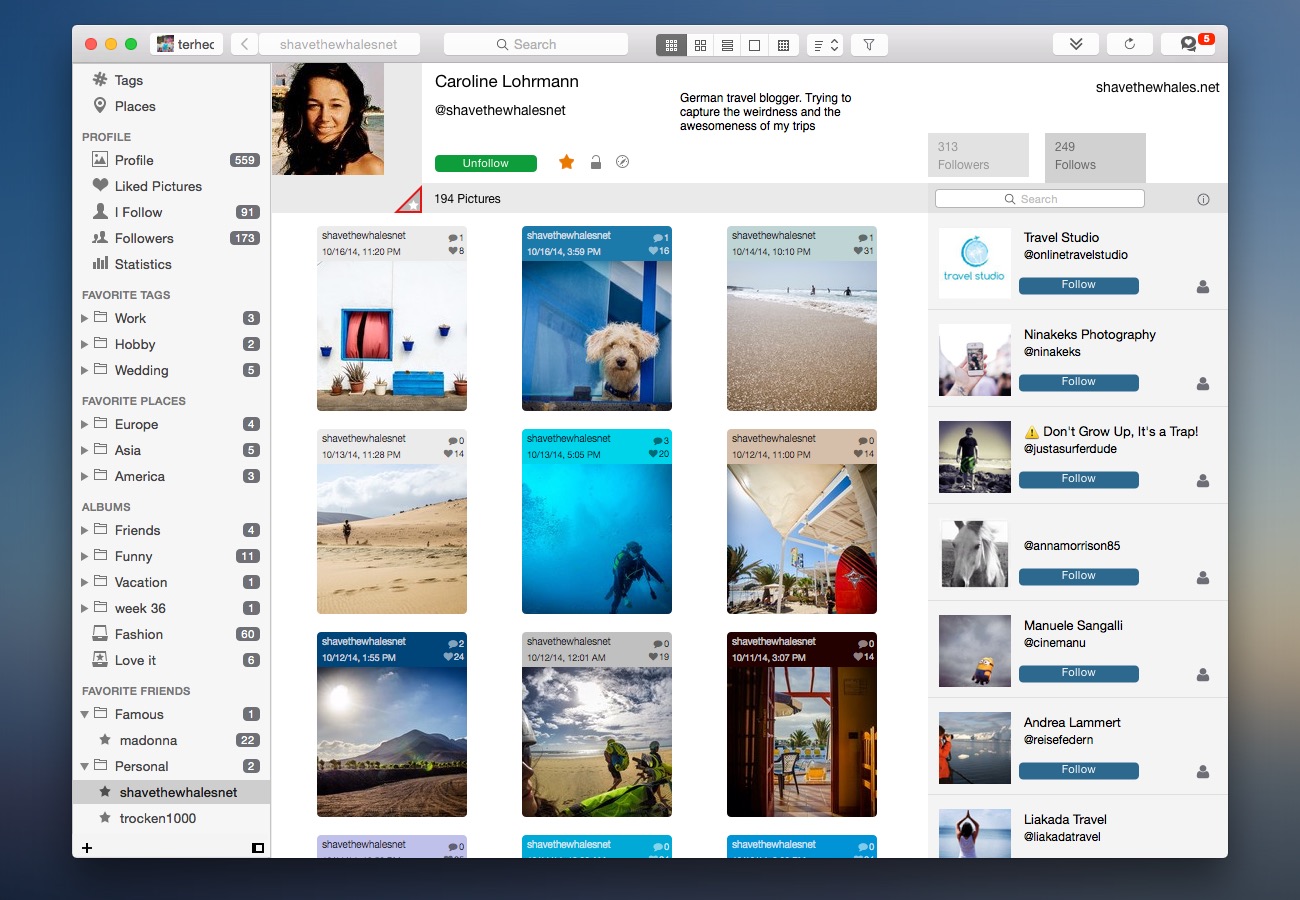
Task: Click the info icon beside the follows search
Action: click(1203, 199)
